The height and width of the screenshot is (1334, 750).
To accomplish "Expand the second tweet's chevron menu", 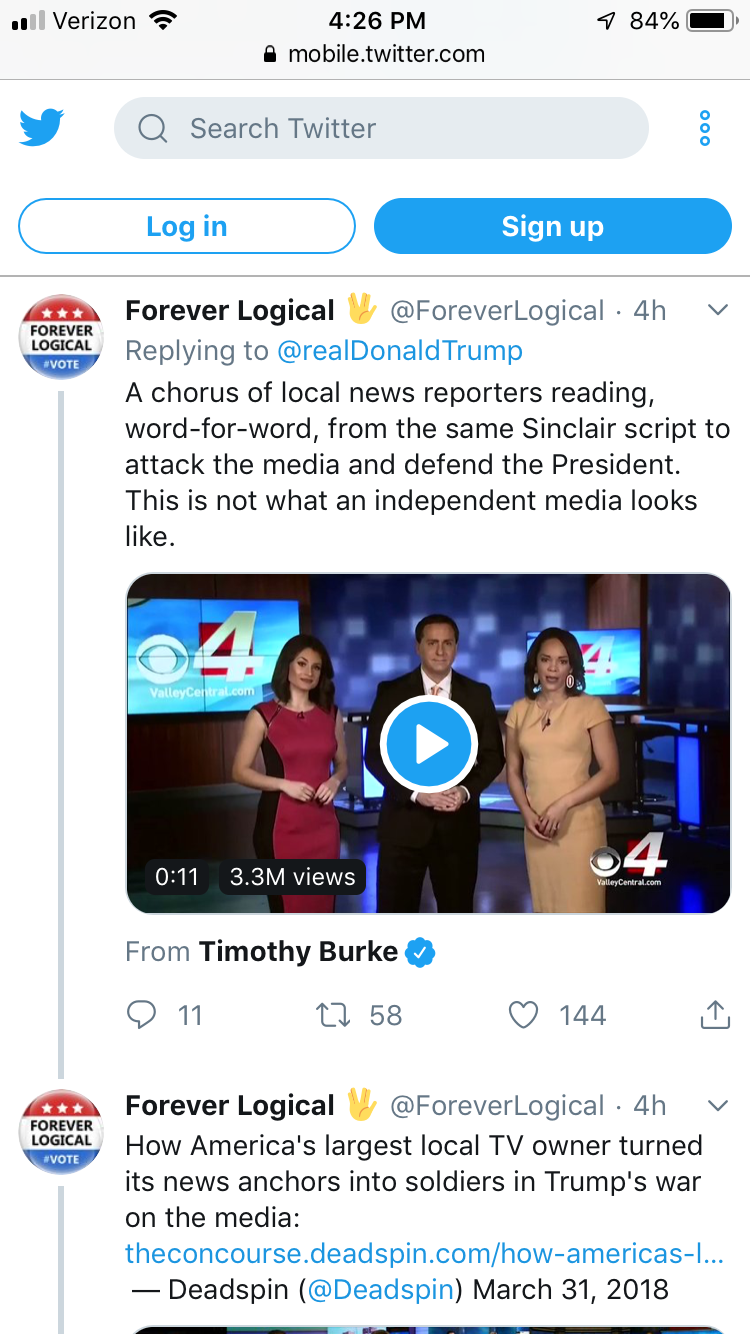I will [717, 1105].
